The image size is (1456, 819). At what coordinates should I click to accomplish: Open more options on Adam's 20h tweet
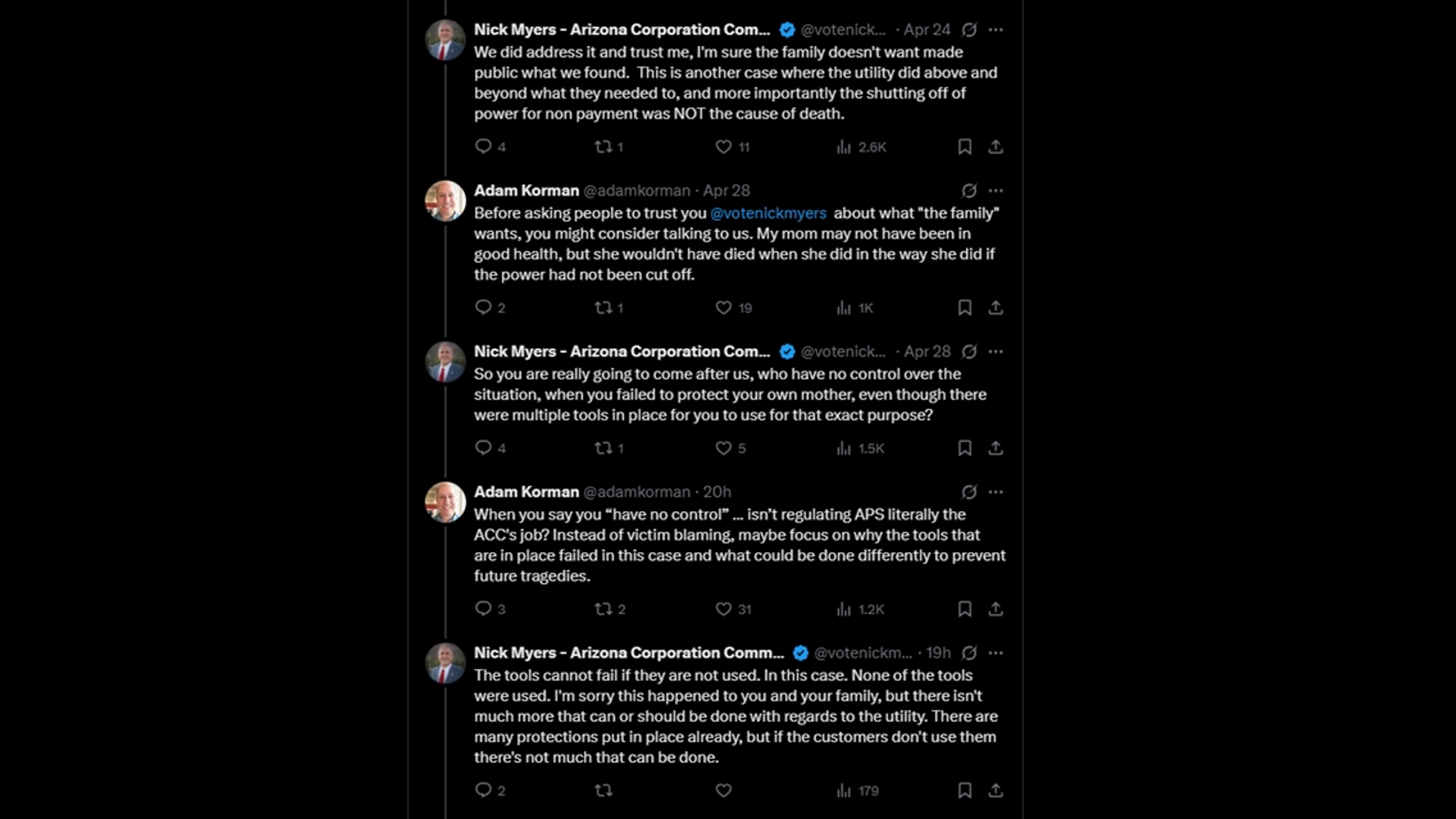[996, 492]
